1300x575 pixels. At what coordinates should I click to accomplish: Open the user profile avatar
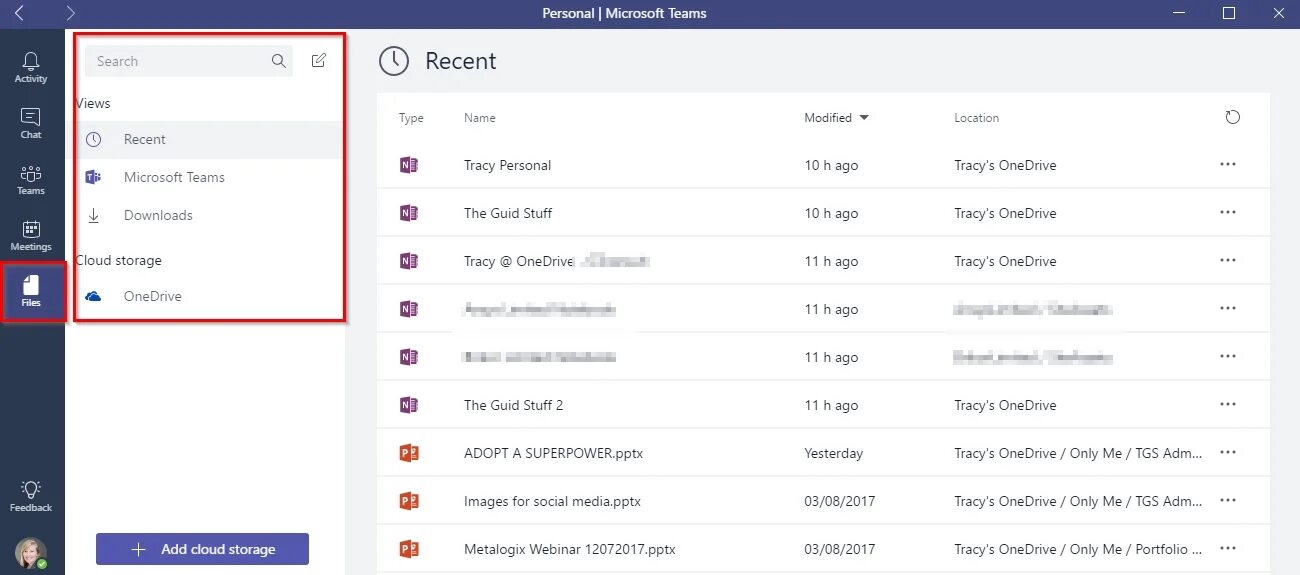click(x=30, y=553)
